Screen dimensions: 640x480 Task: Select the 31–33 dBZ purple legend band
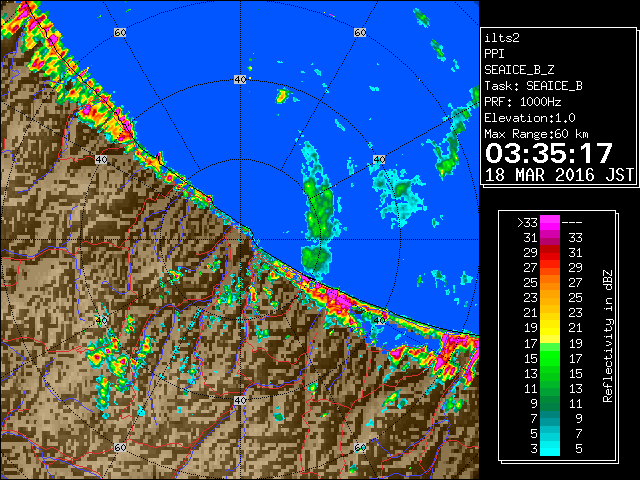[549, 238]
